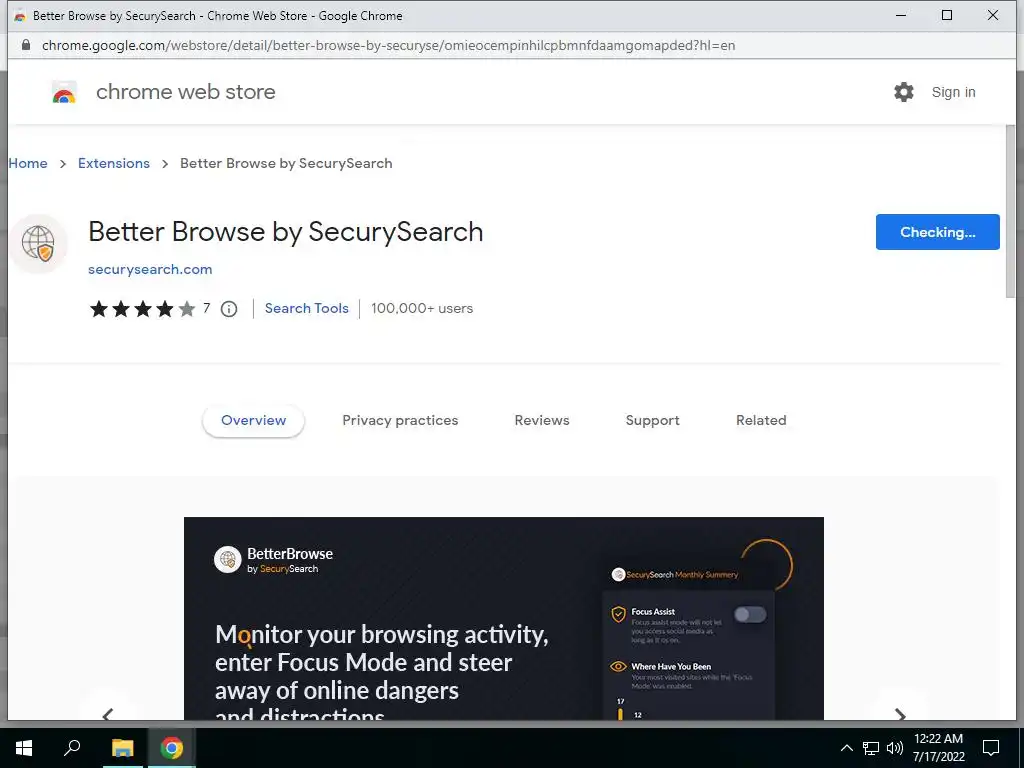The image size is (1024, 768).
Task: Click the star rating row
Action: [x=142, y=308]
